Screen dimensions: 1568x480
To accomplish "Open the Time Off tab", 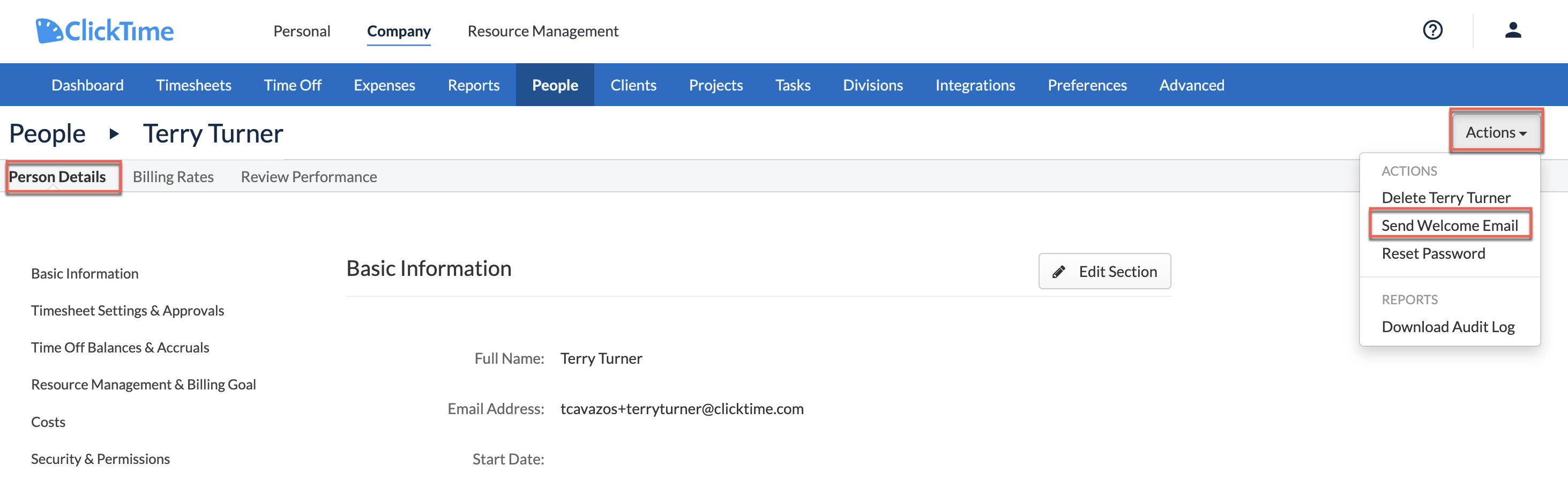I will point(293,85).
